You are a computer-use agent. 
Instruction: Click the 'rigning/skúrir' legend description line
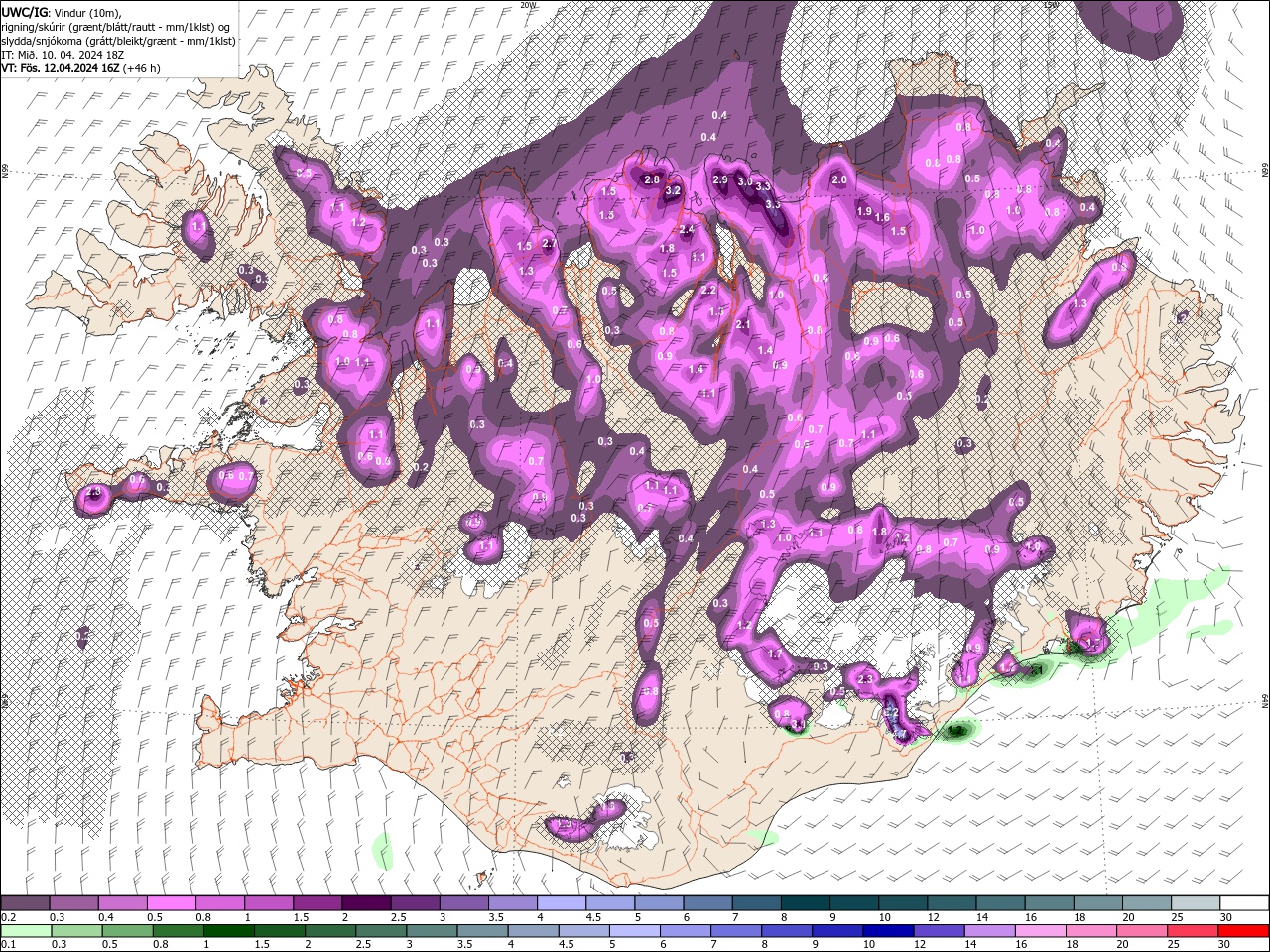coord(117,26)
